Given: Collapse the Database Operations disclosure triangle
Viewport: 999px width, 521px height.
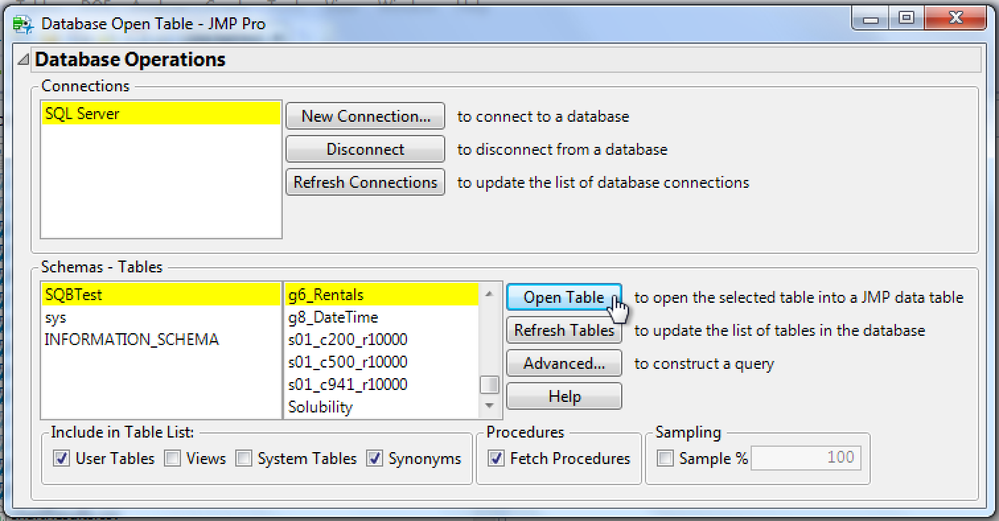Looking at the screenshot, I should pos(24,59).
